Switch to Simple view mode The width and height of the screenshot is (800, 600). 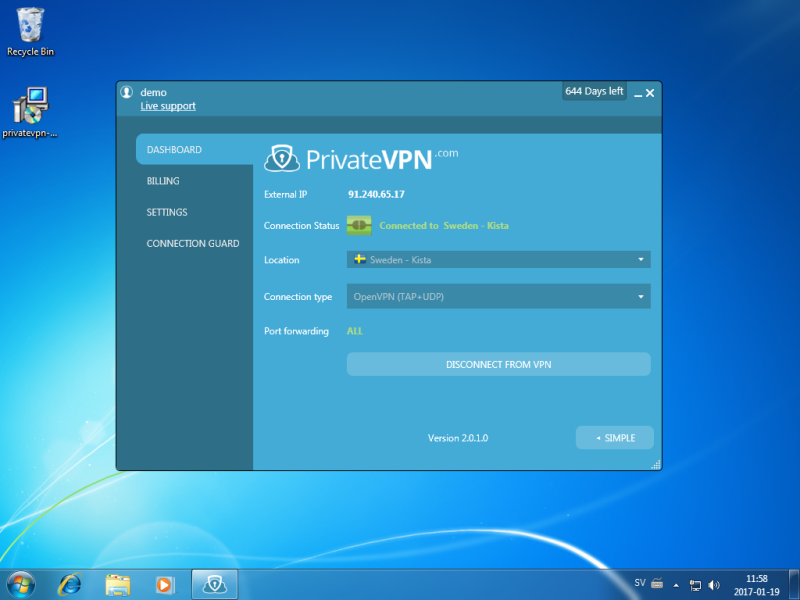click(615, 438)
